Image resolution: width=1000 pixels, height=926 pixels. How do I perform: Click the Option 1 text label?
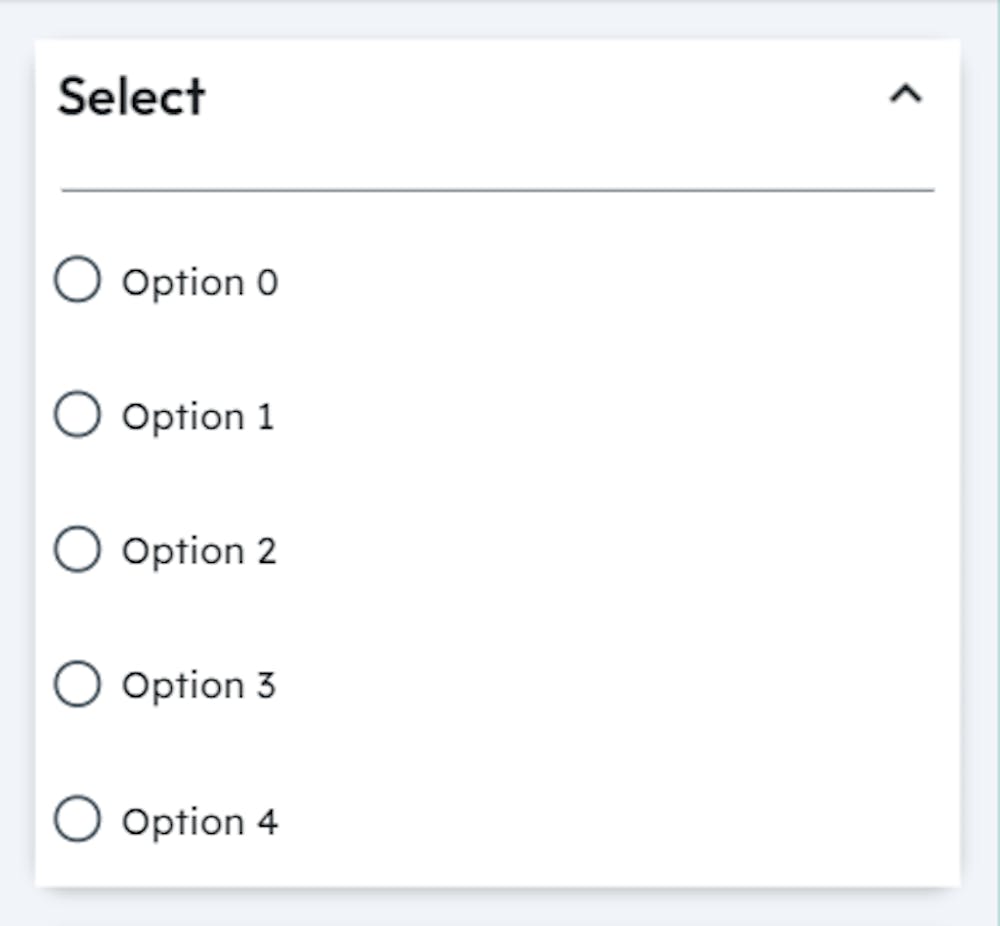(200, 417)
